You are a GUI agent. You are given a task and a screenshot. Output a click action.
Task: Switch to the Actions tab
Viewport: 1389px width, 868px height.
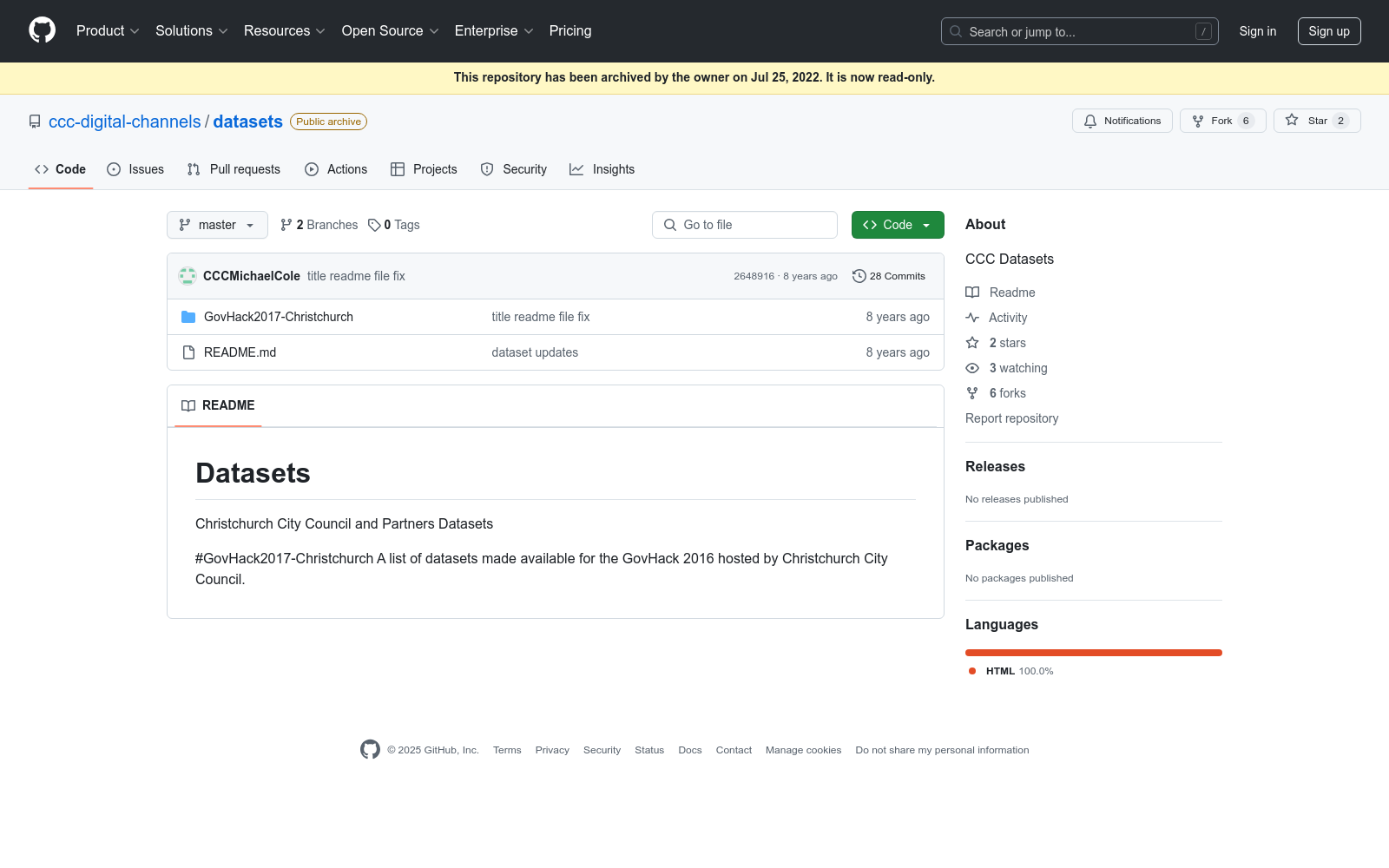pyautogui.click(x=336, y=169)
